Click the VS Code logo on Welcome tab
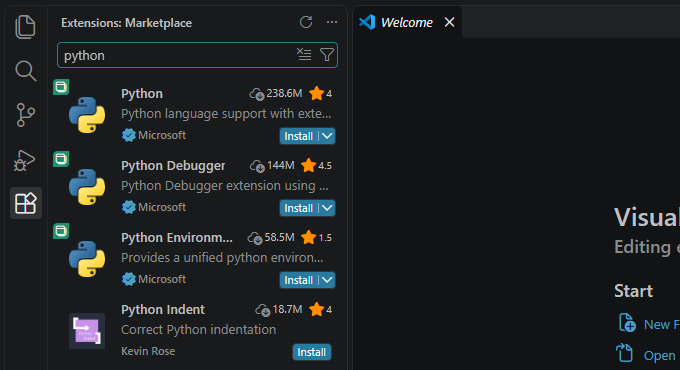Viewport: 680px width, 370px height. click(x=367, y=22)
